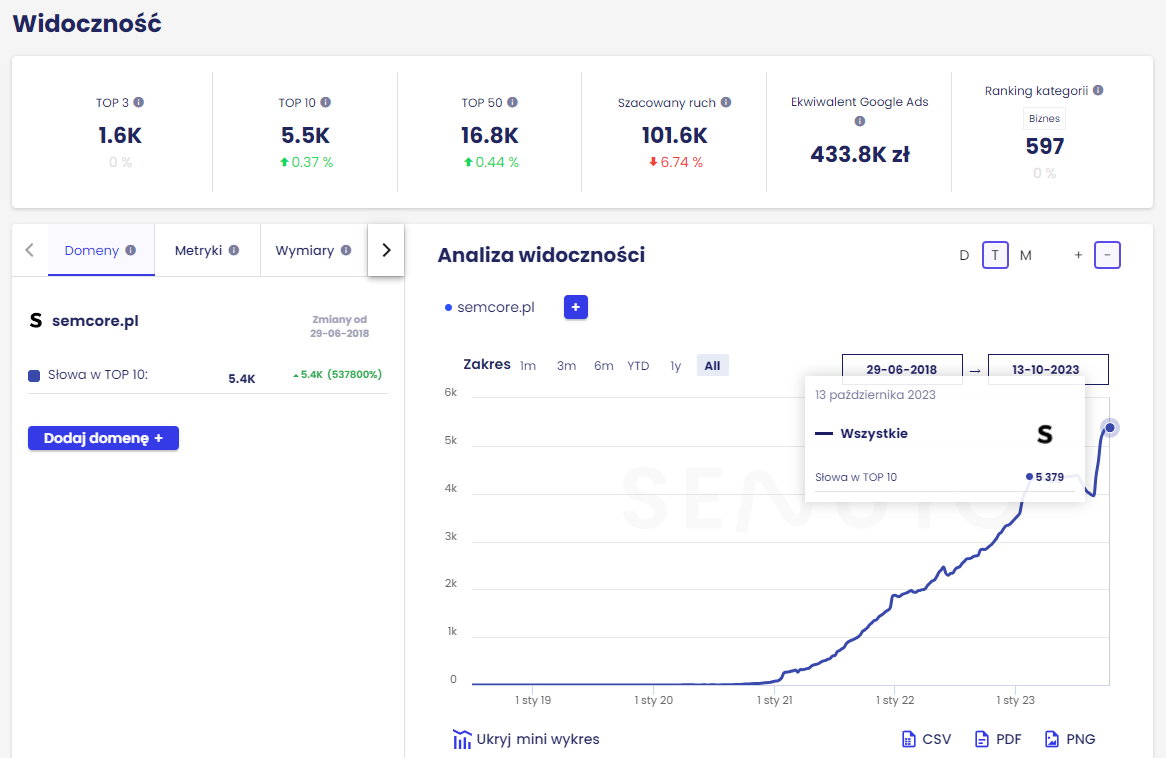Open the Wymiary tab
The image size is (1166, 758).
(x=313, y=251)
